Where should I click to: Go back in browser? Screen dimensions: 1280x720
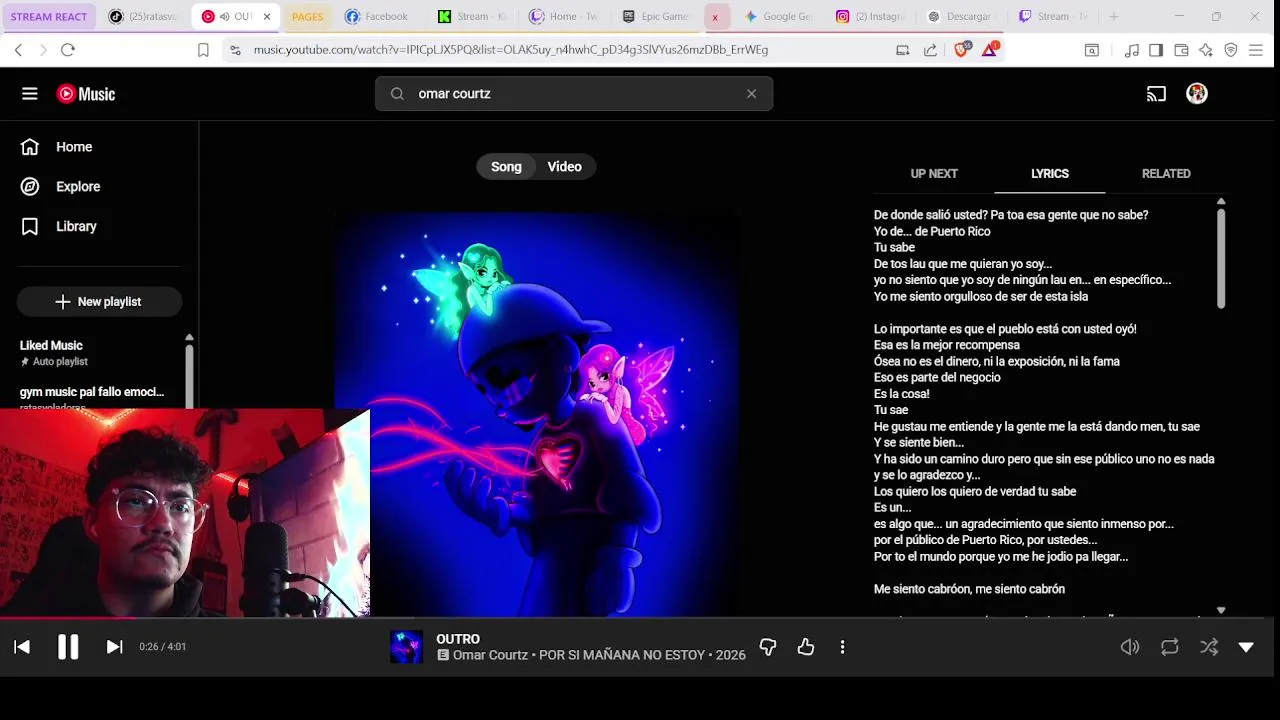point(18,50)
